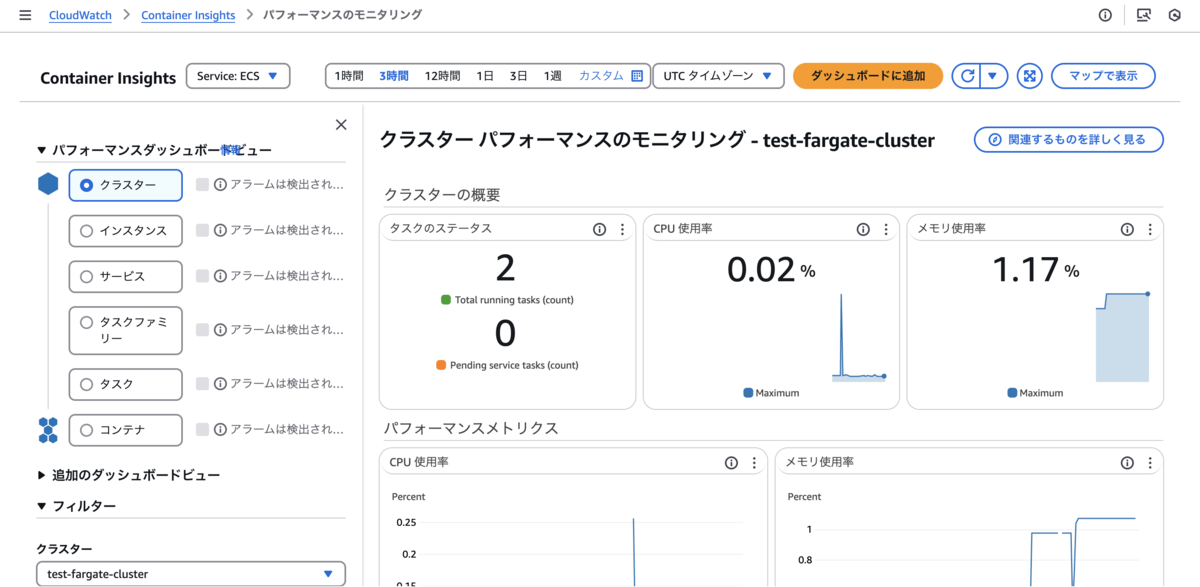The width and height of the screenshot is (1200, 587).
Task: Open CloudWatch investigations icon top right
Action: (x=1141, y=15)
